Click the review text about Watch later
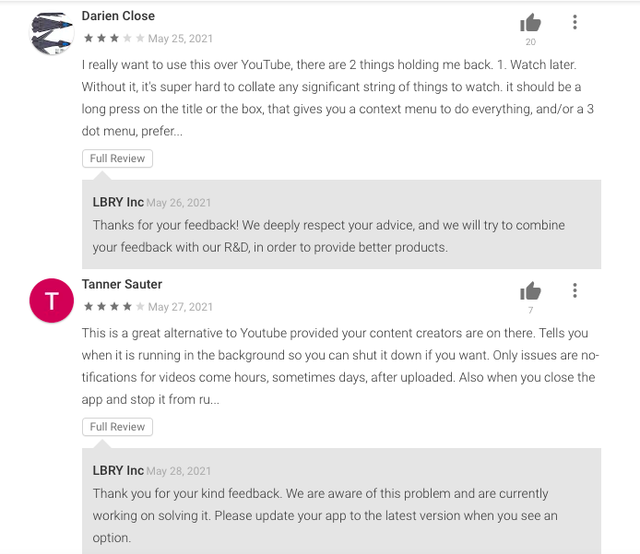The height and width of the screenshot is (554, 640). point(338,98)
